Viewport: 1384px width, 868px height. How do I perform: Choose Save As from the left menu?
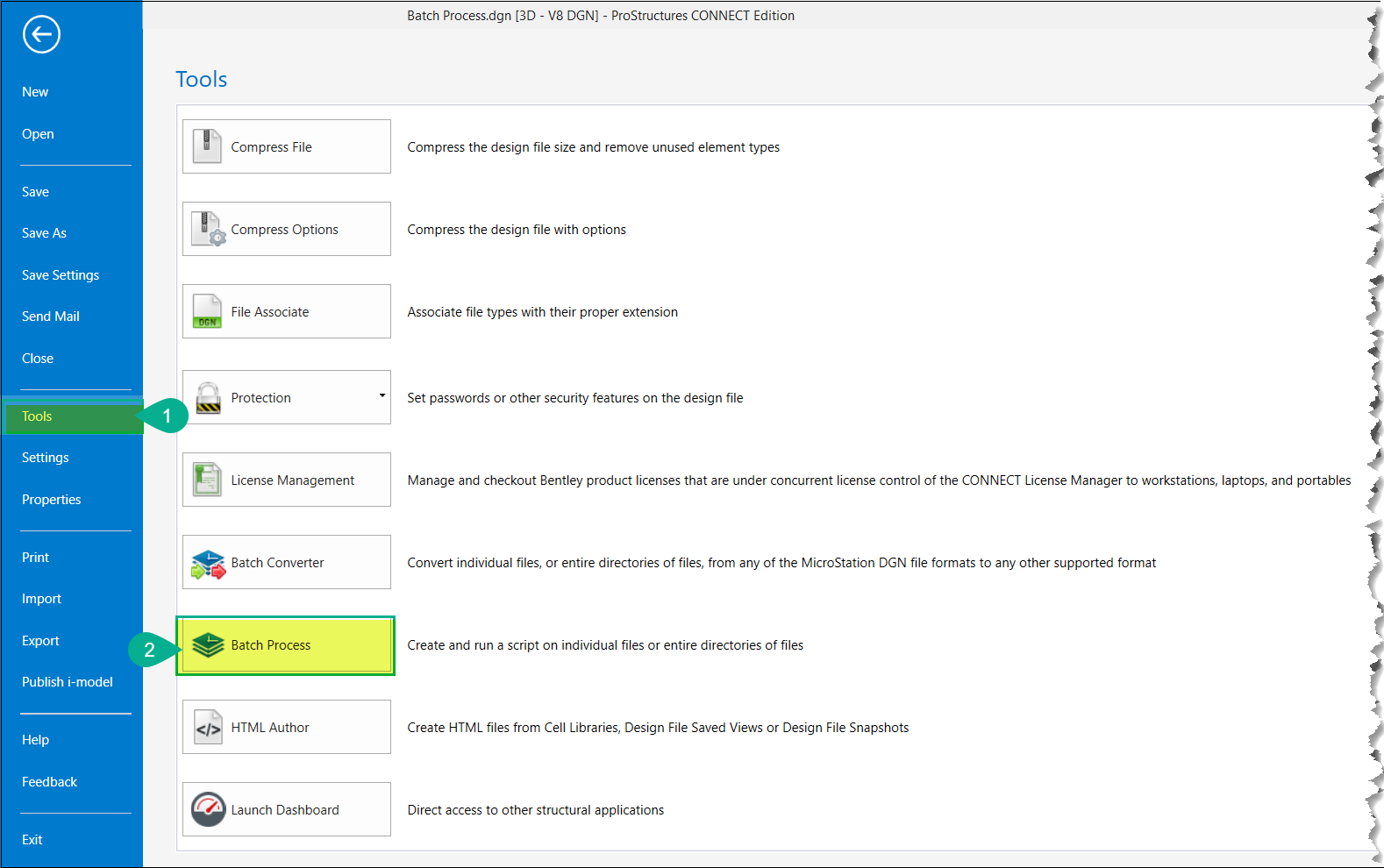pyautogui.click(x=44, y=233)
